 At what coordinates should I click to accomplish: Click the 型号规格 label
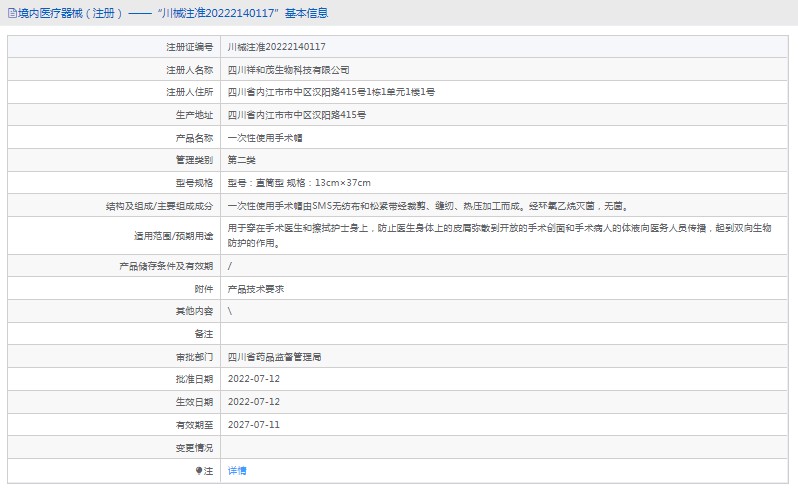(194, 183)
